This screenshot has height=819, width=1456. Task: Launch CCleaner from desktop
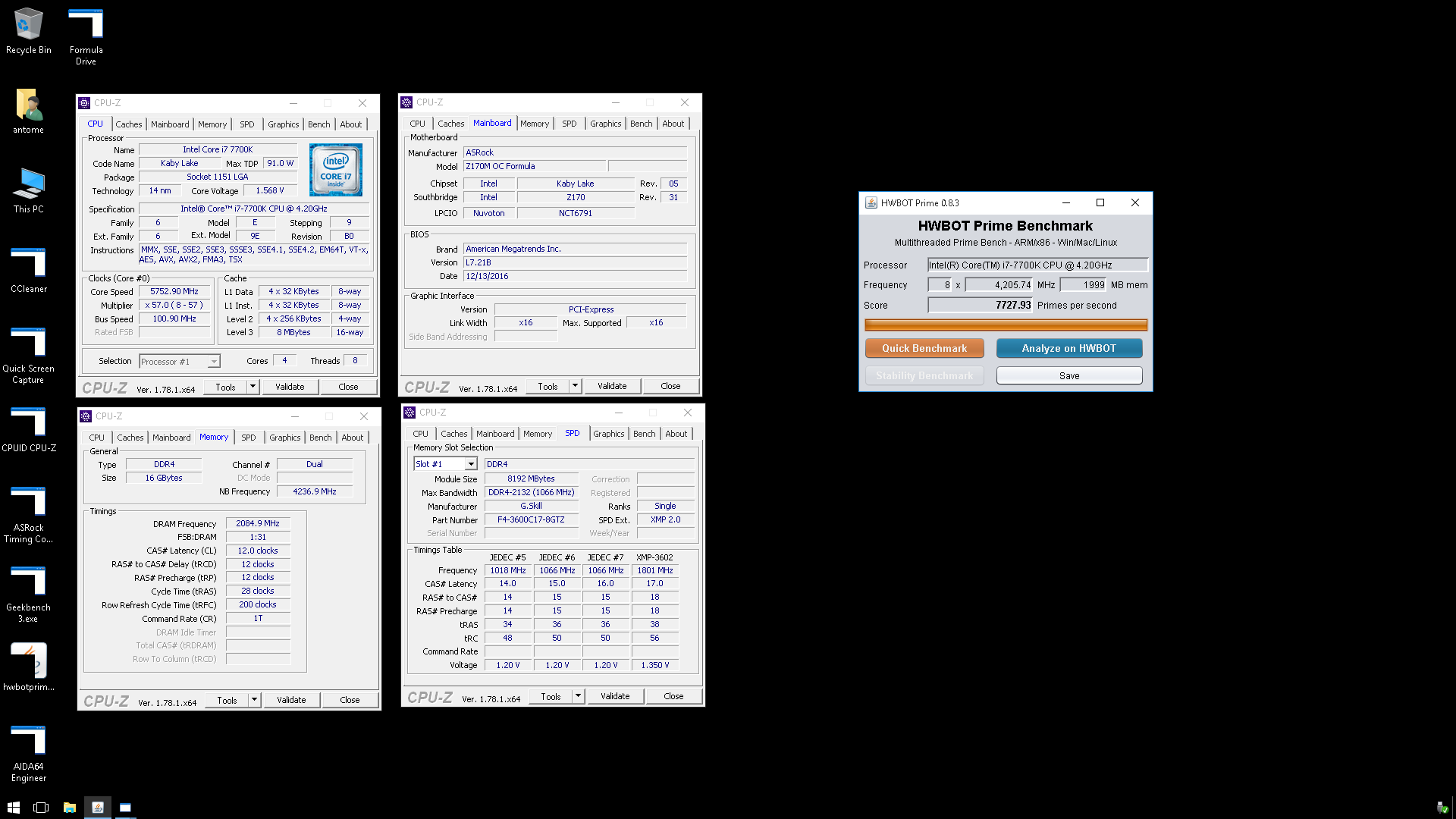[28, 270]
